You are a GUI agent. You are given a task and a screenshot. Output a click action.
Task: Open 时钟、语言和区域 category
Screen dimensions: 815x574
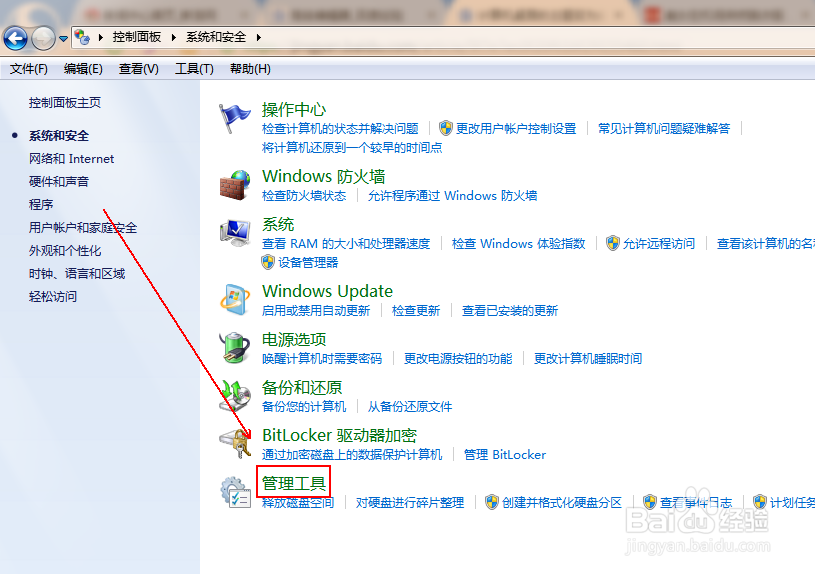click(77, 273)
